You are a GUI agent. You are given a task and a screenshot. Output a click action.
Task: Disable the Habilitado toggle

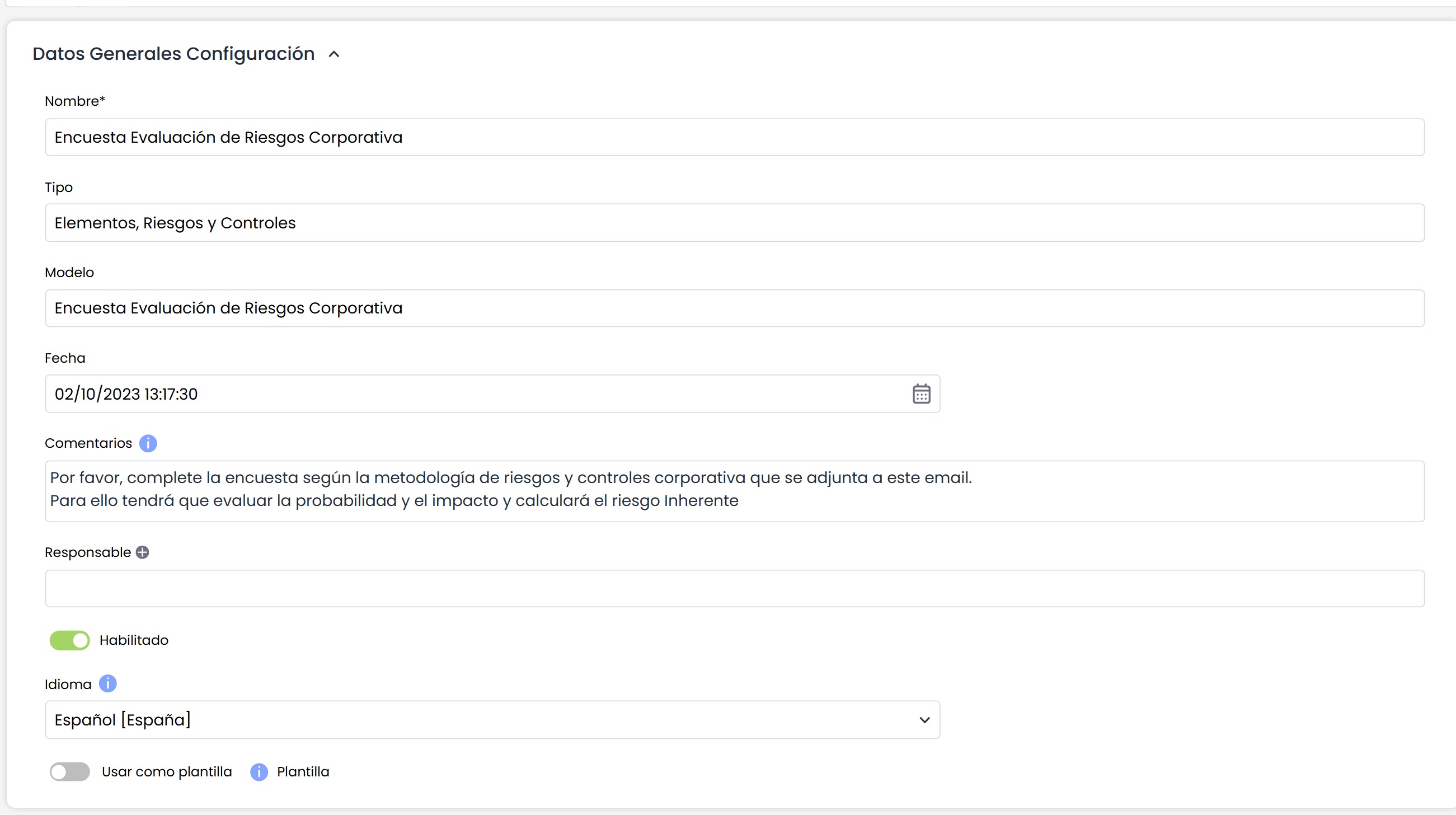(x=69, y=640)
